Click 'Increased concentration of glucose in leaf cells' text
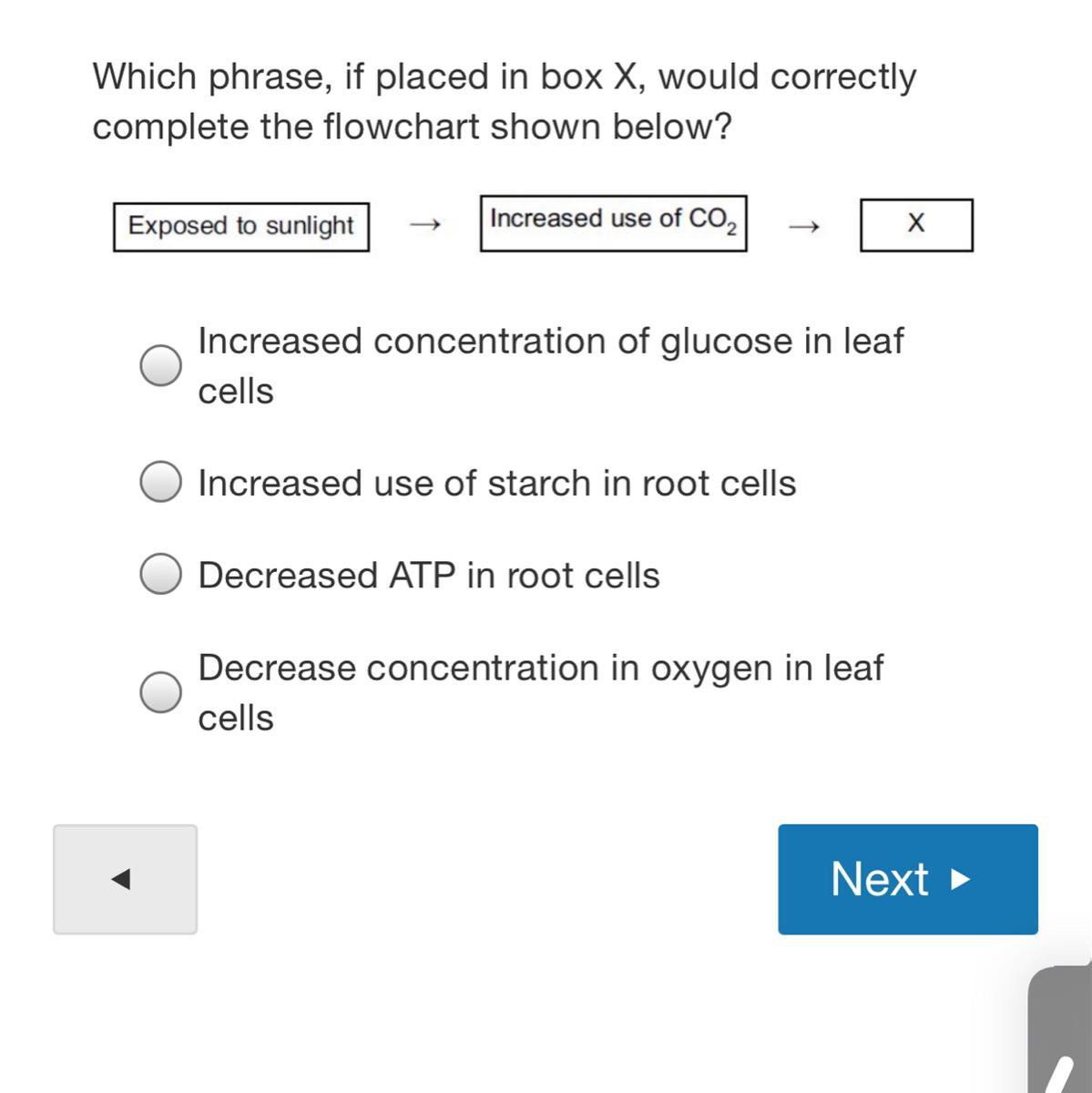 point(550,342)
